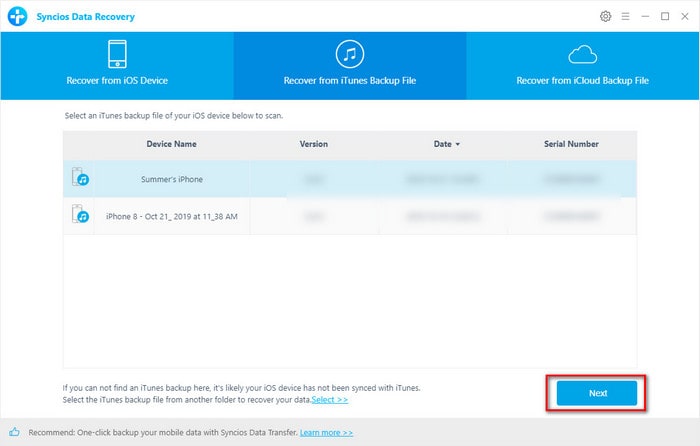Viewport: 700px width, 446px height.
Task: Click the Version column header
Action: pos(313,144)
